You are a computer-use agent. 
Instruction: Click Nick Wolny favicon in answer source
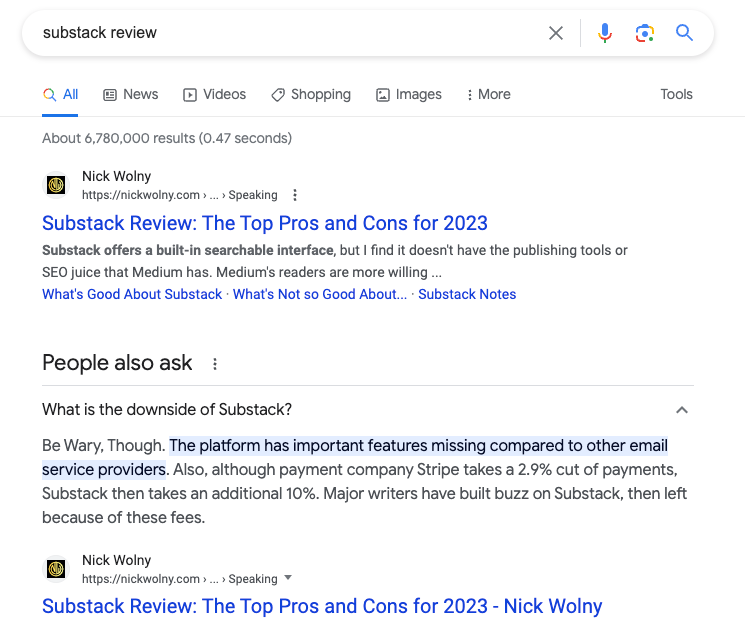click(56, 569)
